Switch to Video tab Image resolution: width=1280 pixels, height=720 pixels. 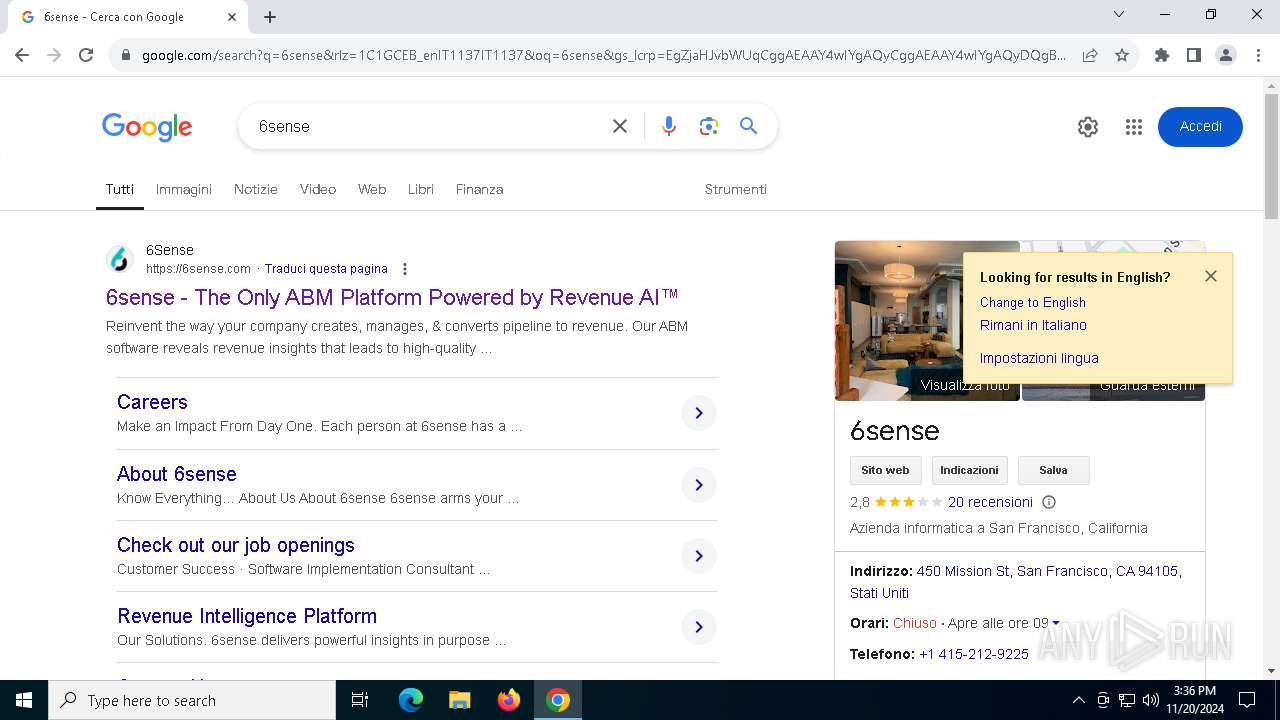(x=318, y=189)
